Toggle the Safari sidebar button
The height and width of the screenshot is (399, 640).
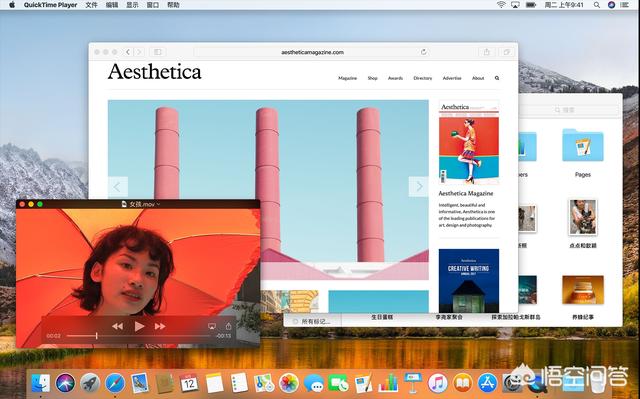tap(158, 52)
